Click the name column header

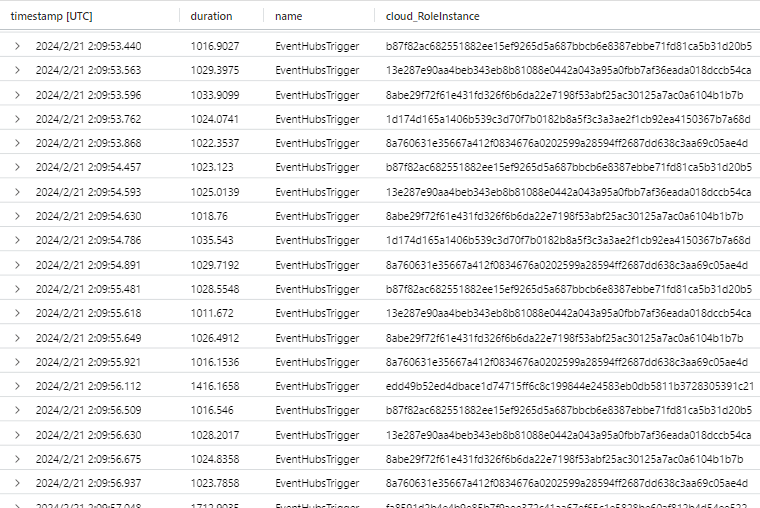coord(288,16)
